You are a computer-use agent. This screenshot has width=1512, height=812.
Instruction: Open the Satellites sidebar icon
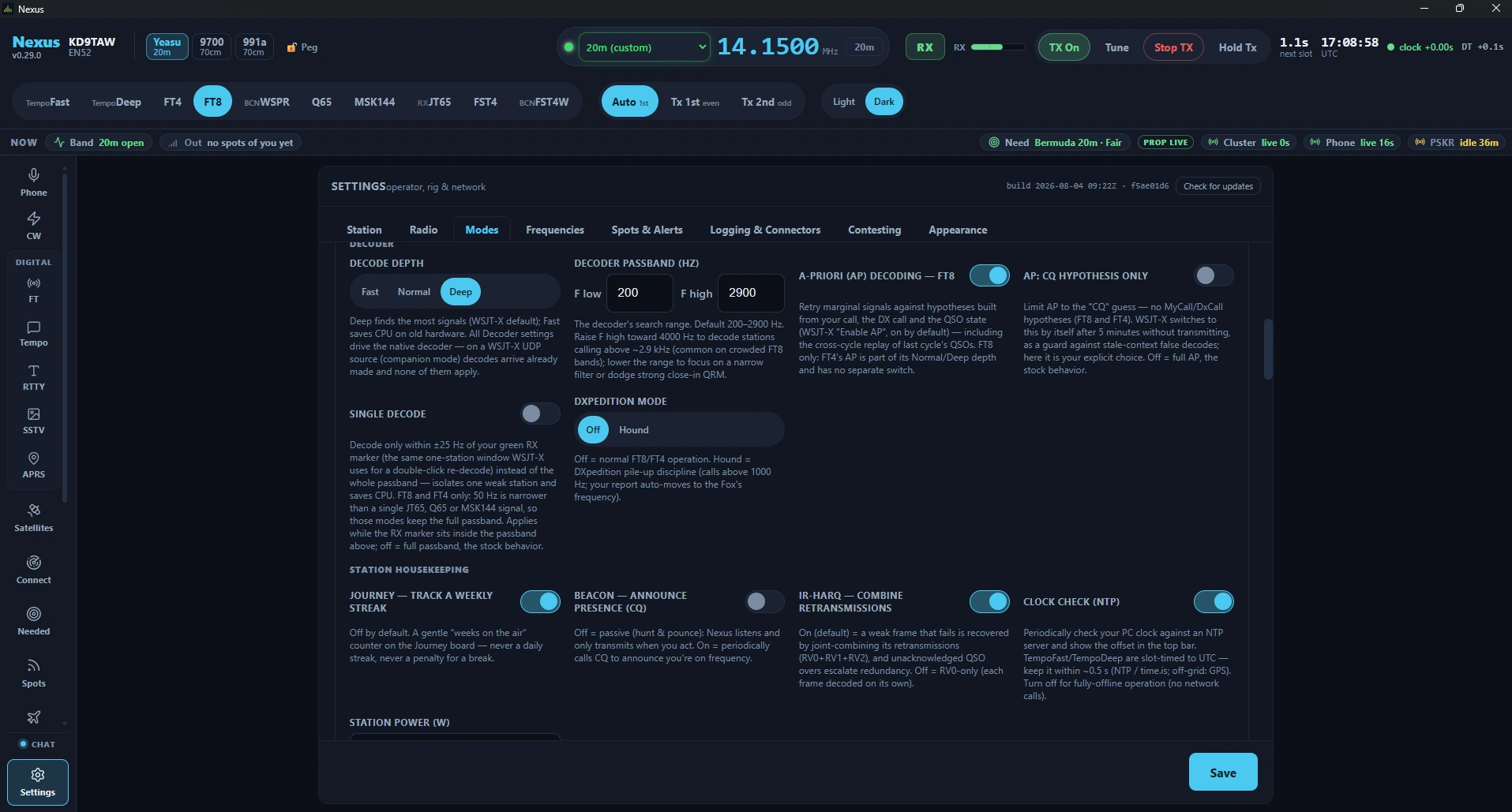[33, 518]
